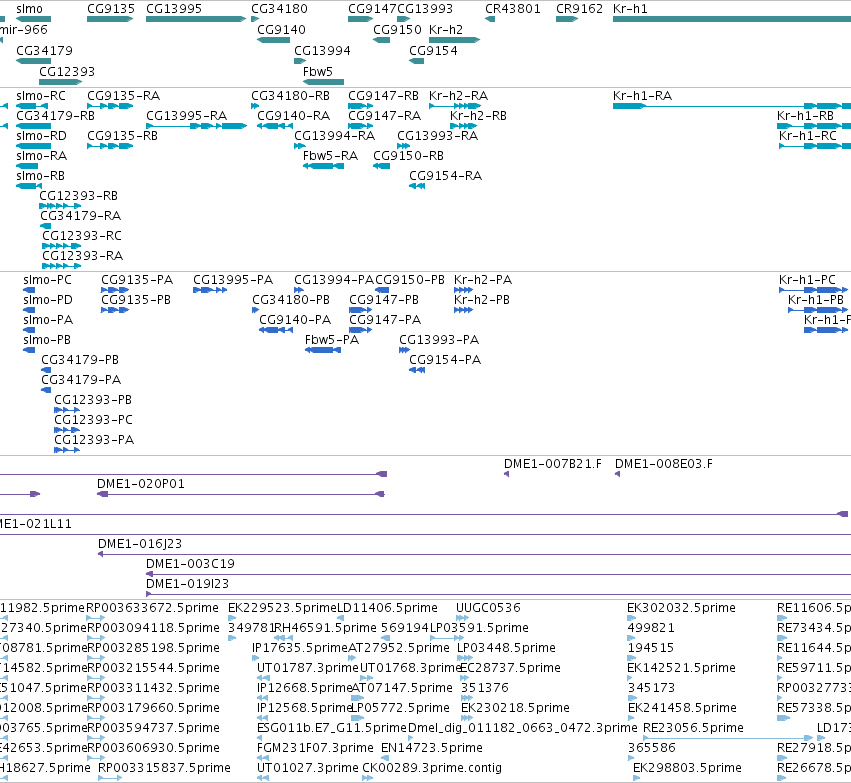Click EST EK298803.5prime

pos(687,768)
